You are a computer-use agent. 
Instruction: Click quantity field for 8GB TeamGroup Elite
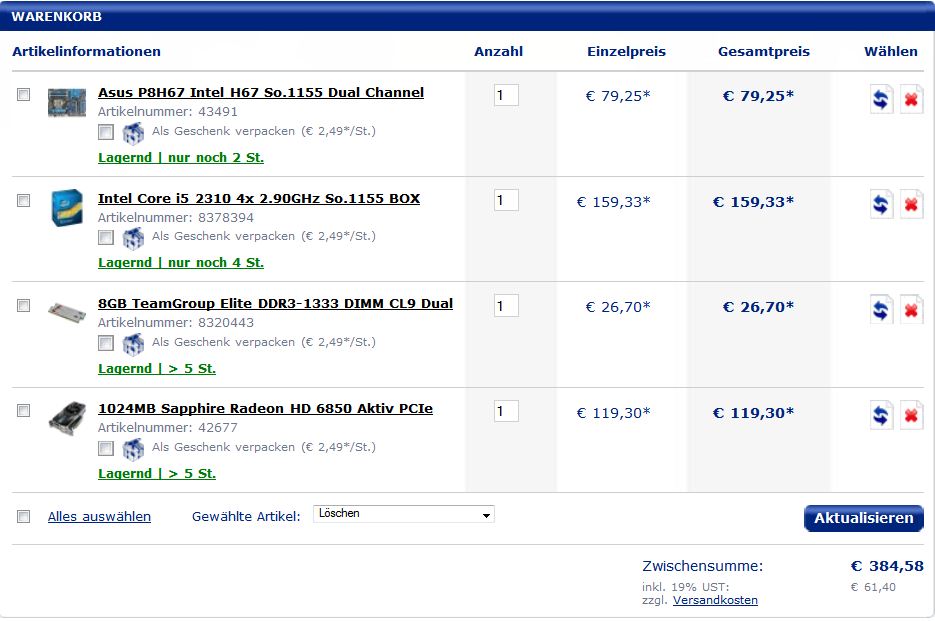tap(506, 305)
